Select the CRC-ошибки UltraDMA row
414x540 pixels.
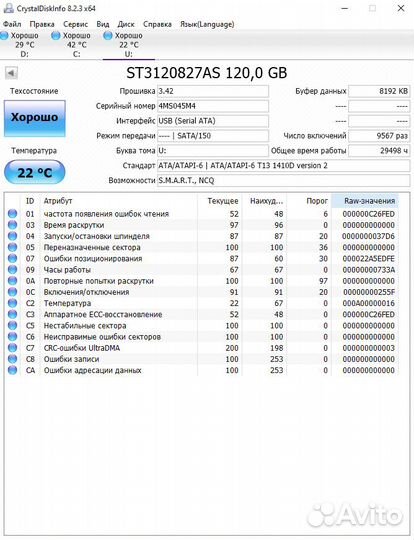pyautogui.click(x=202, y=348)
